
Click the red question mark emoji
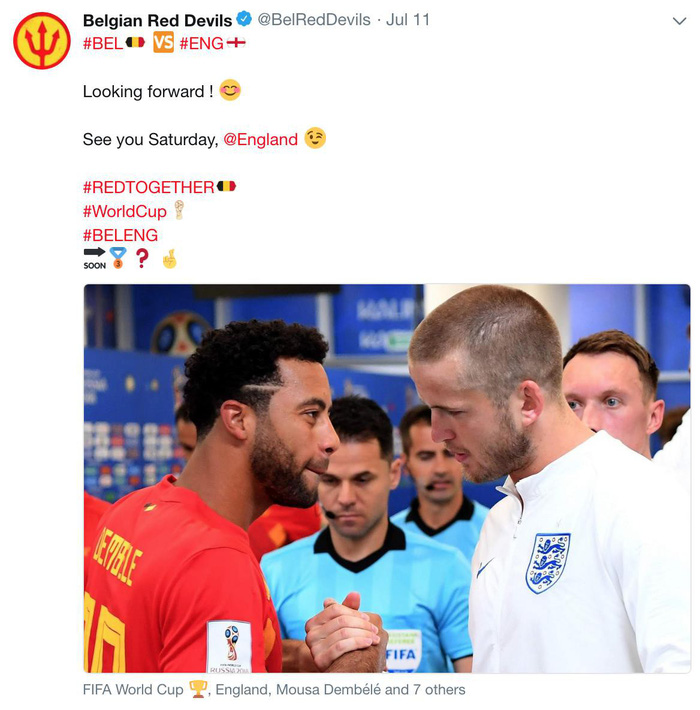click(x=142, y=258)
